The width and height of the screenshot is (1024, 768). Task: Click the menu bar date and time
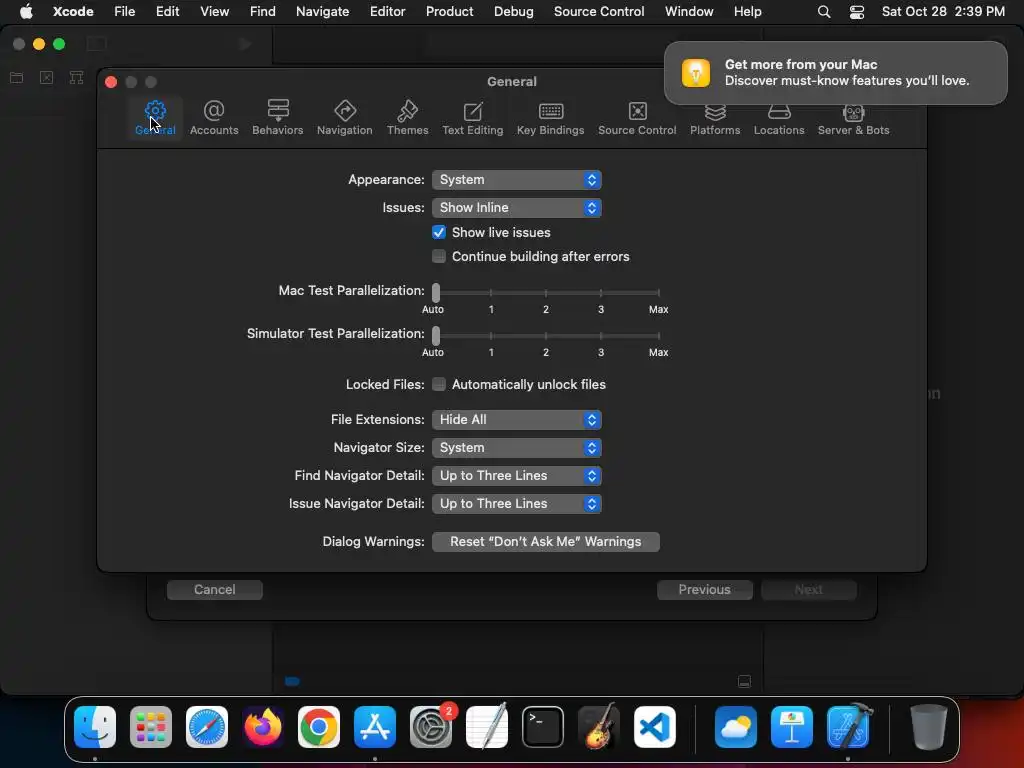pyautogui.click(x=943, y=12)
